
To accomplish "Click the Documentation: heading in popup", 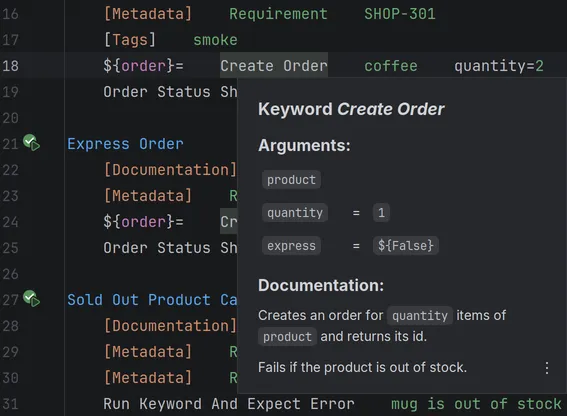I will coord(321,285).
